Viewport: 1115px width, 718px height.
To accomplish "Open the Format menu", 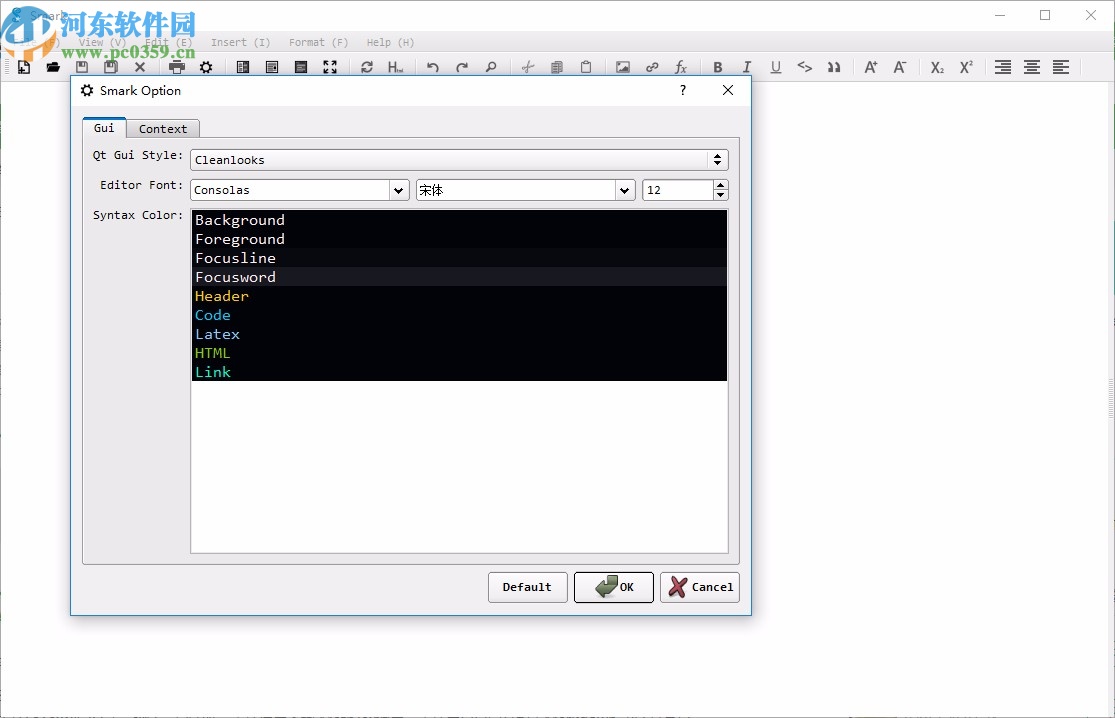I will (317, 42).
